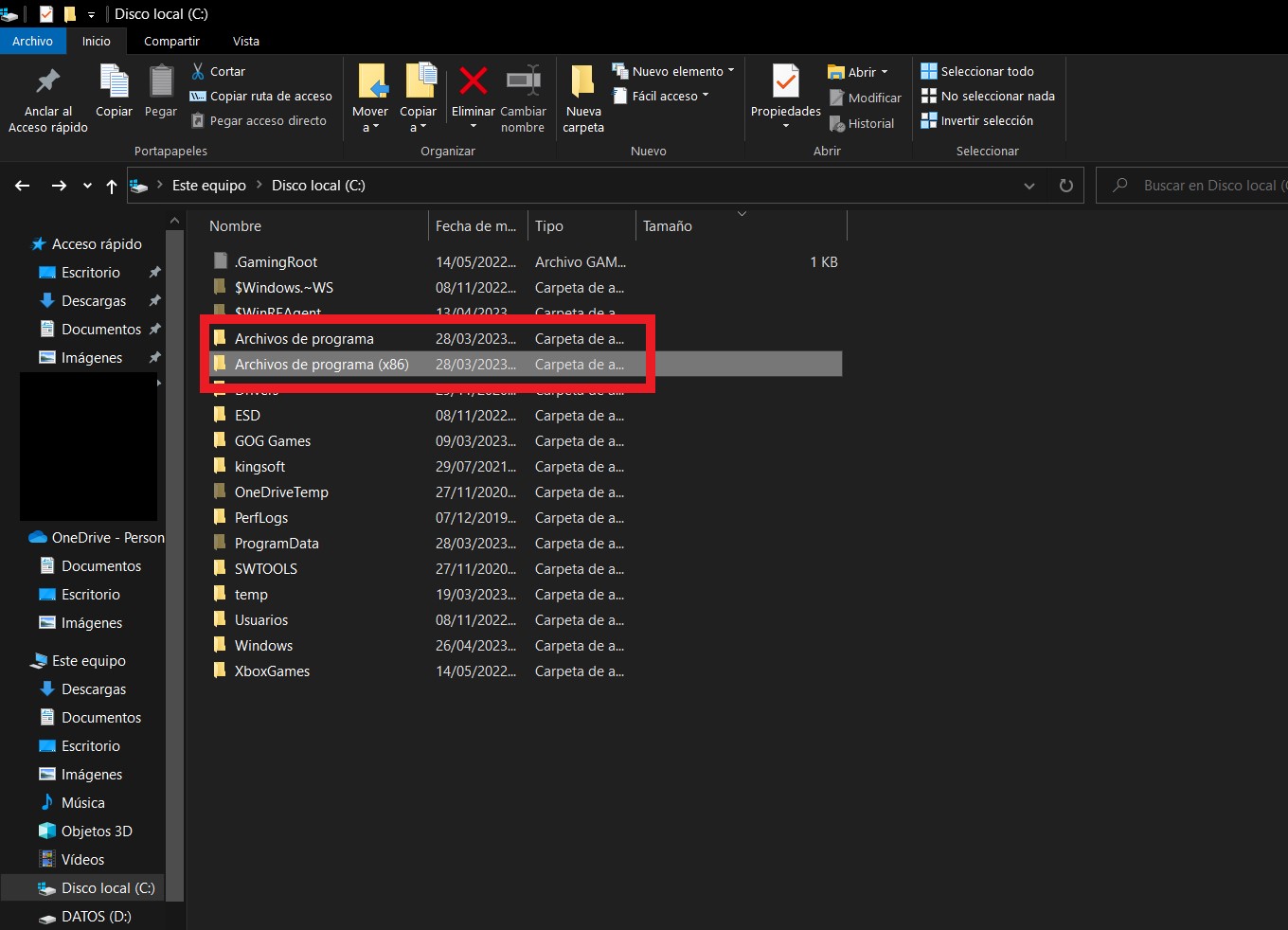1288x930 pixels.
Task: Click Invertir selección
Action: [976, 120]
